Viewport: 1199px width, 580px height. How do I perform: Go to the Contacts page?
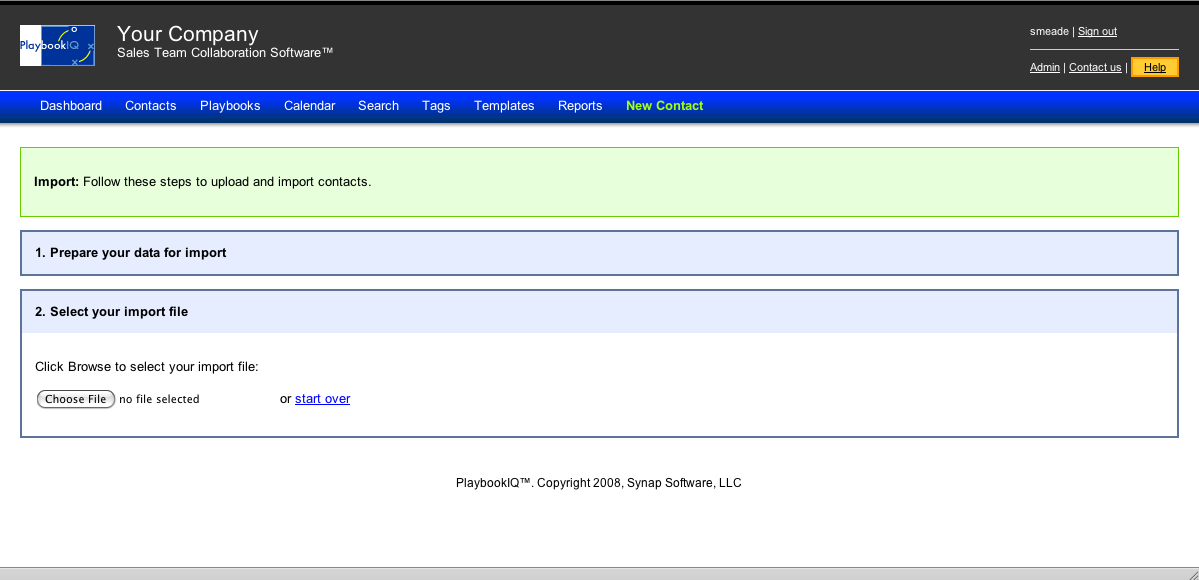(150, 106)
